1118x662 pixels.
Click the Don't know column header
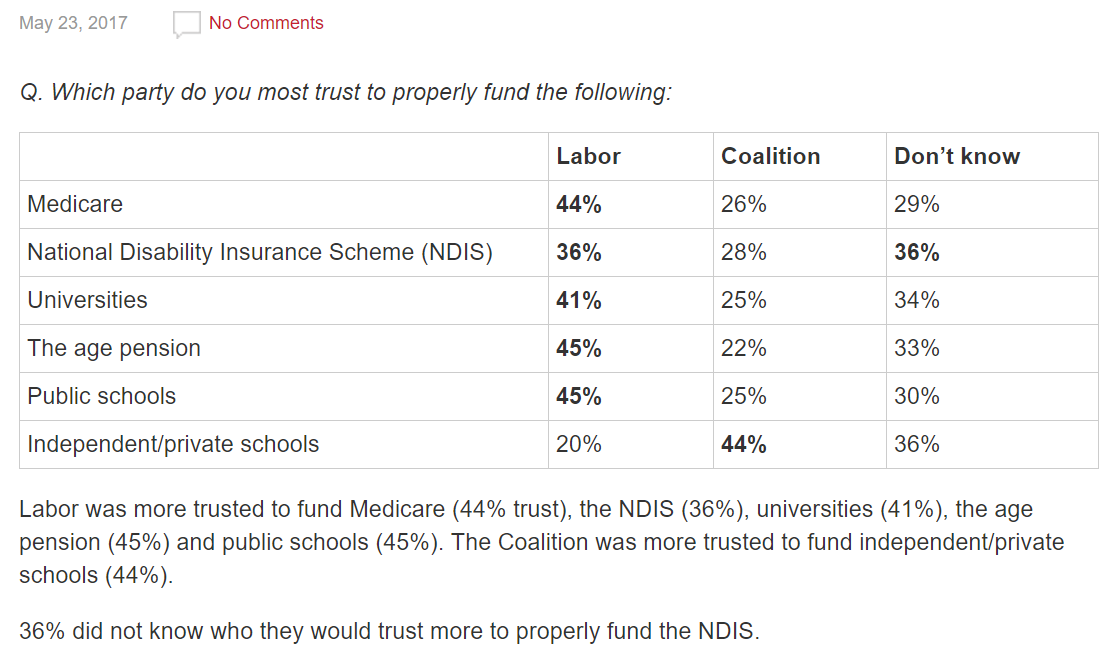pos(956,157)
